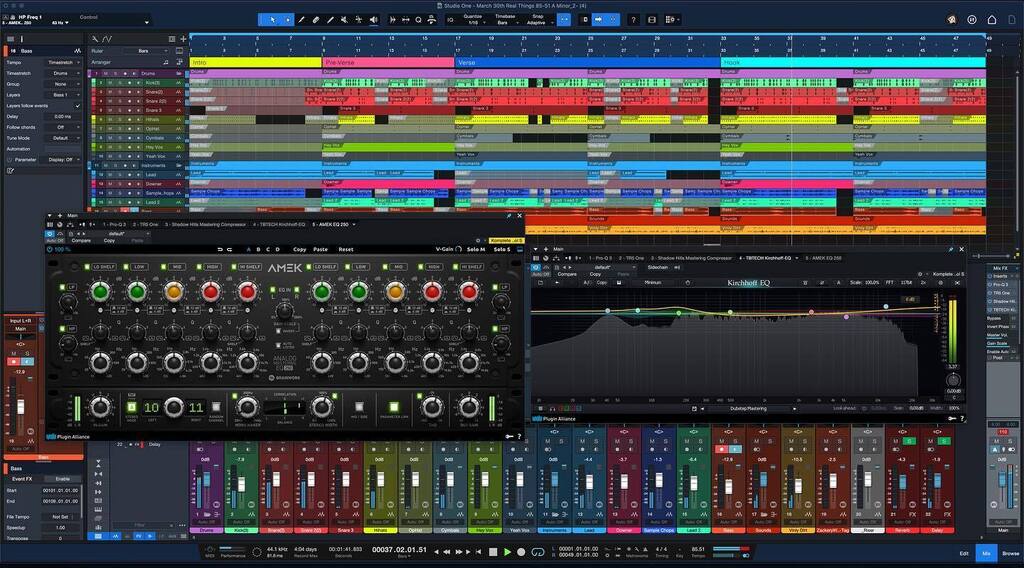Click Compare in the AMEK window header

click(81, 240)
